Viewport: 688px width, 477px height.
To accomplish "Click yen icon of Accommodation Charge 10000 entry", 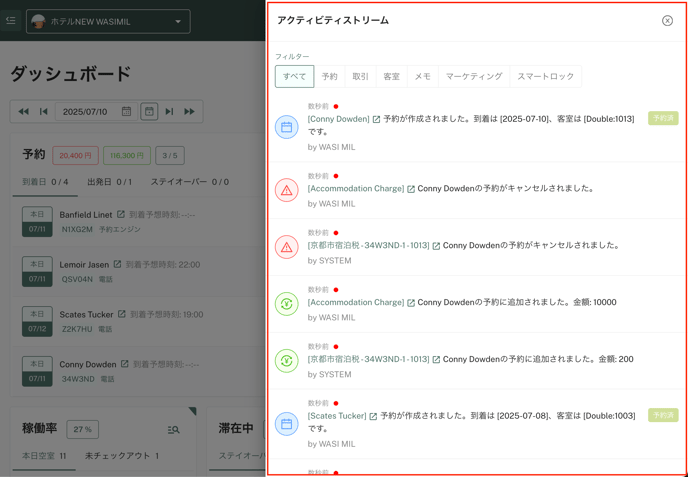I will (287, 304).
